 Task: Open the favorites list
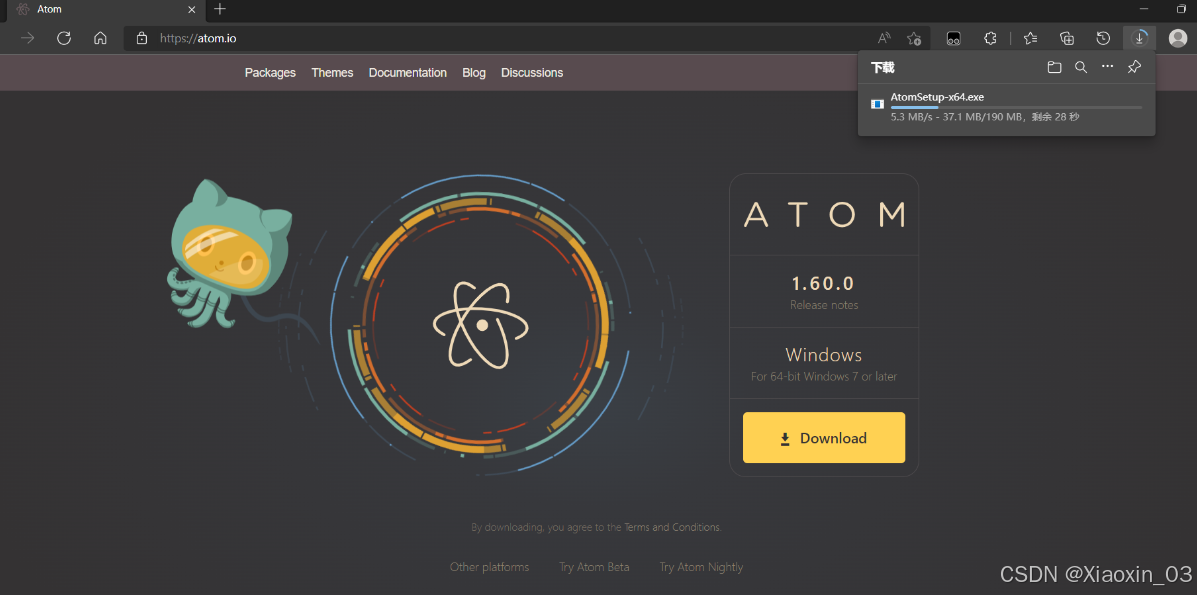click(x=1031, y=38)
